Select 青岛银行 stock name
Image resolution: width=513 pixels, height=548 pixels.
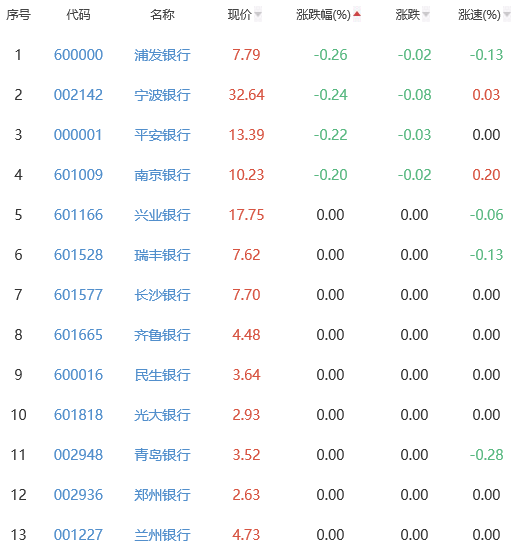[x=162, y=455]
